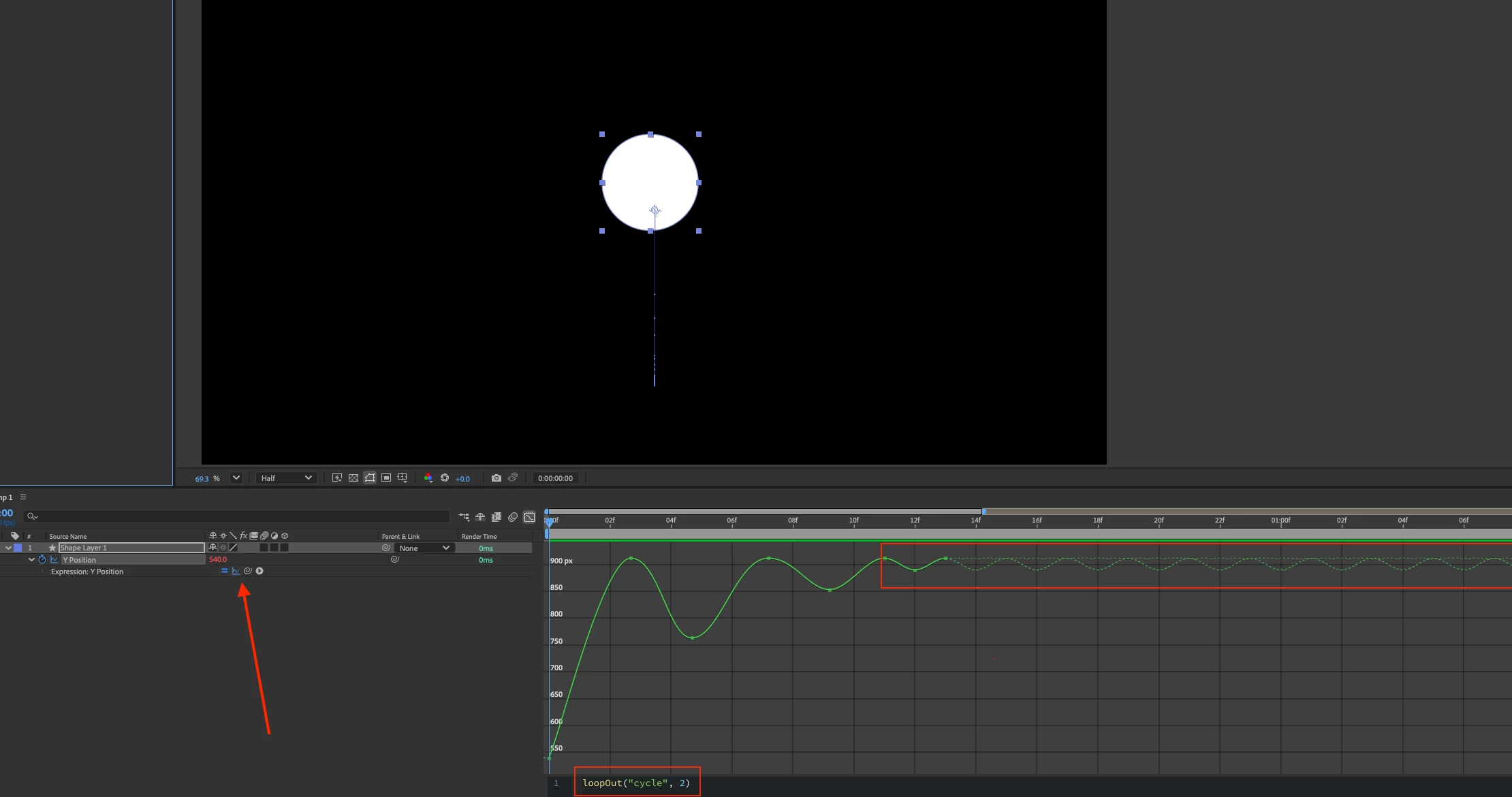The image size is (1512, 797).
Task: Click the Source Name column header
Action: pyautogui.click(x=68, y=537)
